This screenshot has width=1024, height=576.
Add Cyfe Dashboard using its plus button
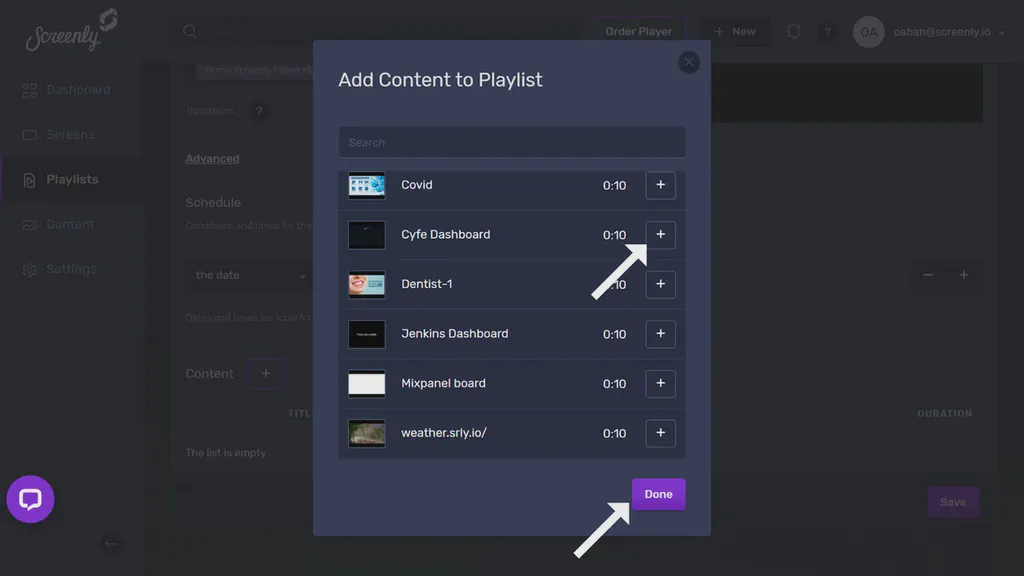coord(660,234)
